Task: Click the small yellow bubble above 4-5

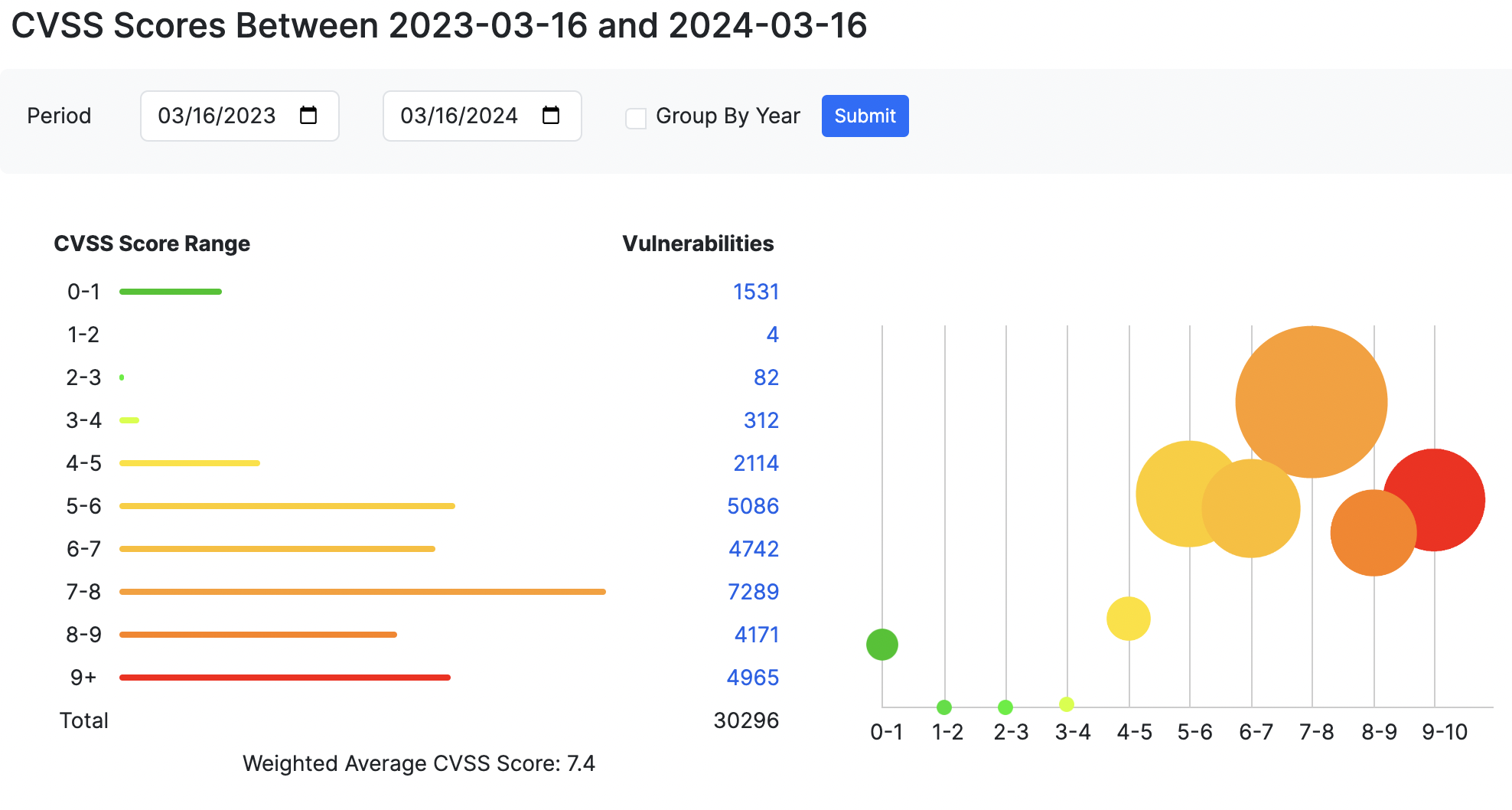Action: coord(1128,618)
